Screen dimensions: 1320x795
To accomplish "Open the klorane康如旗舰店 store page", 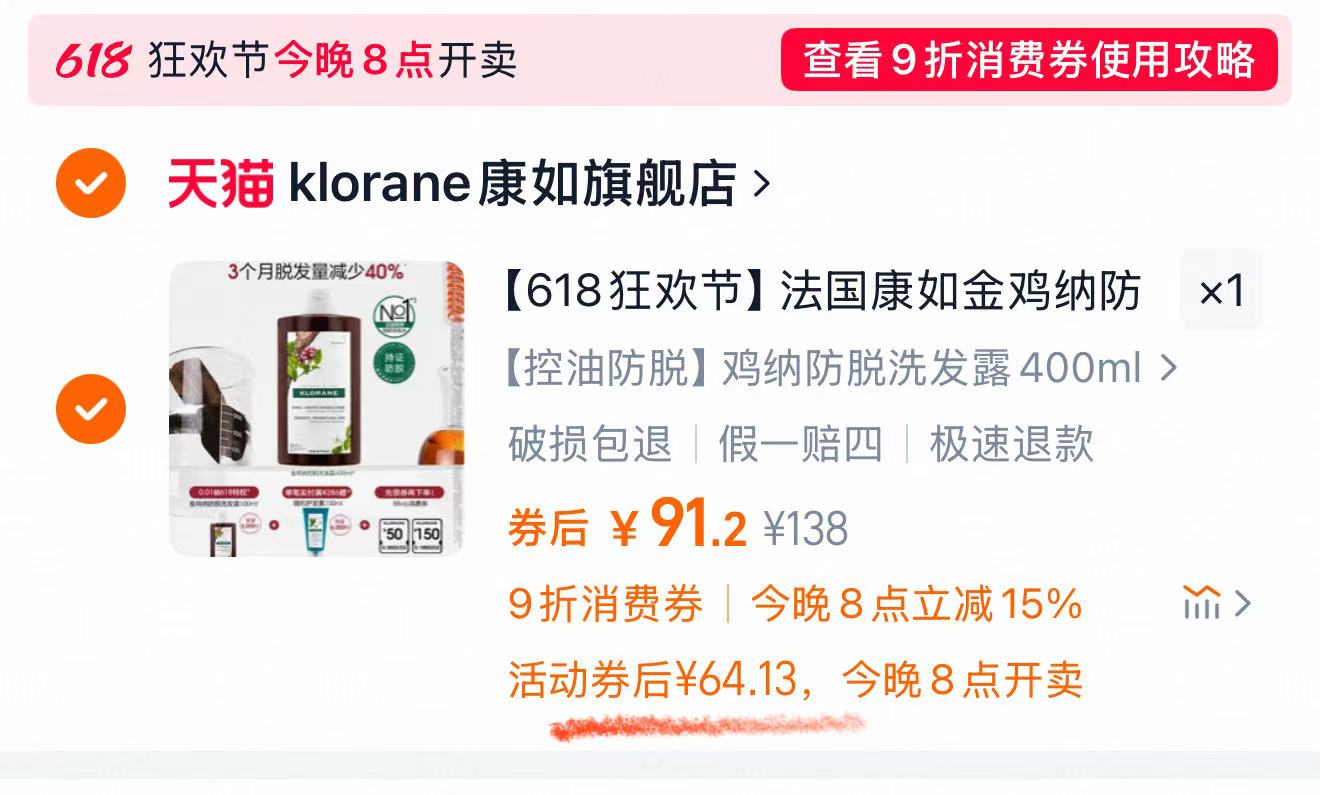I will pos(512,184).
